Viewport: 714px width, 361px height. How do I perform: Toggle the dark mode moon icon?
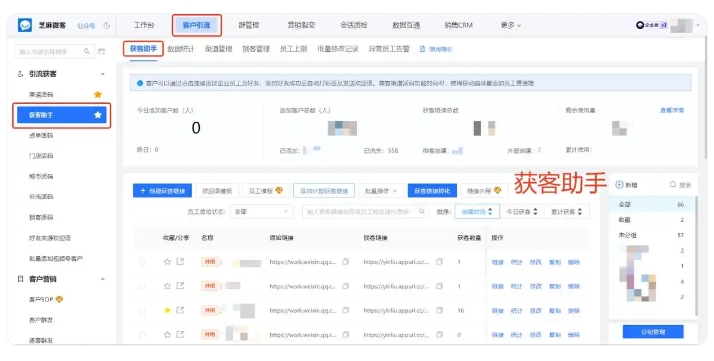107,26
